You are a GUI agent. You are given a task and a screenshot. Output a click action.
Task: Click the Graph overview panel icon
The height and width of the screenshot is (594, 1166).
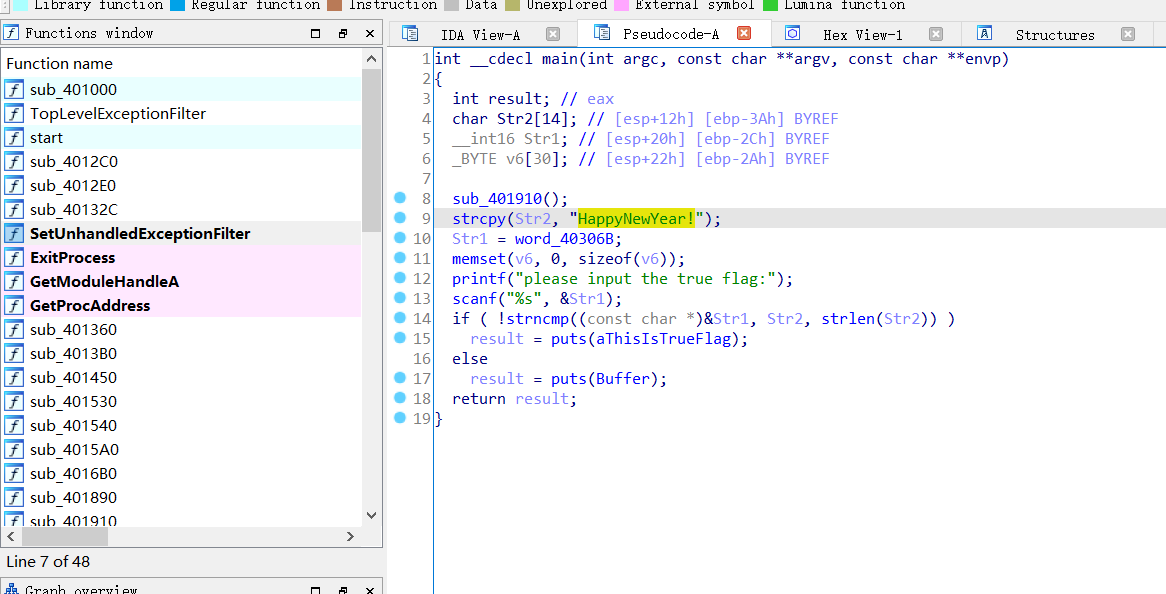12,589
